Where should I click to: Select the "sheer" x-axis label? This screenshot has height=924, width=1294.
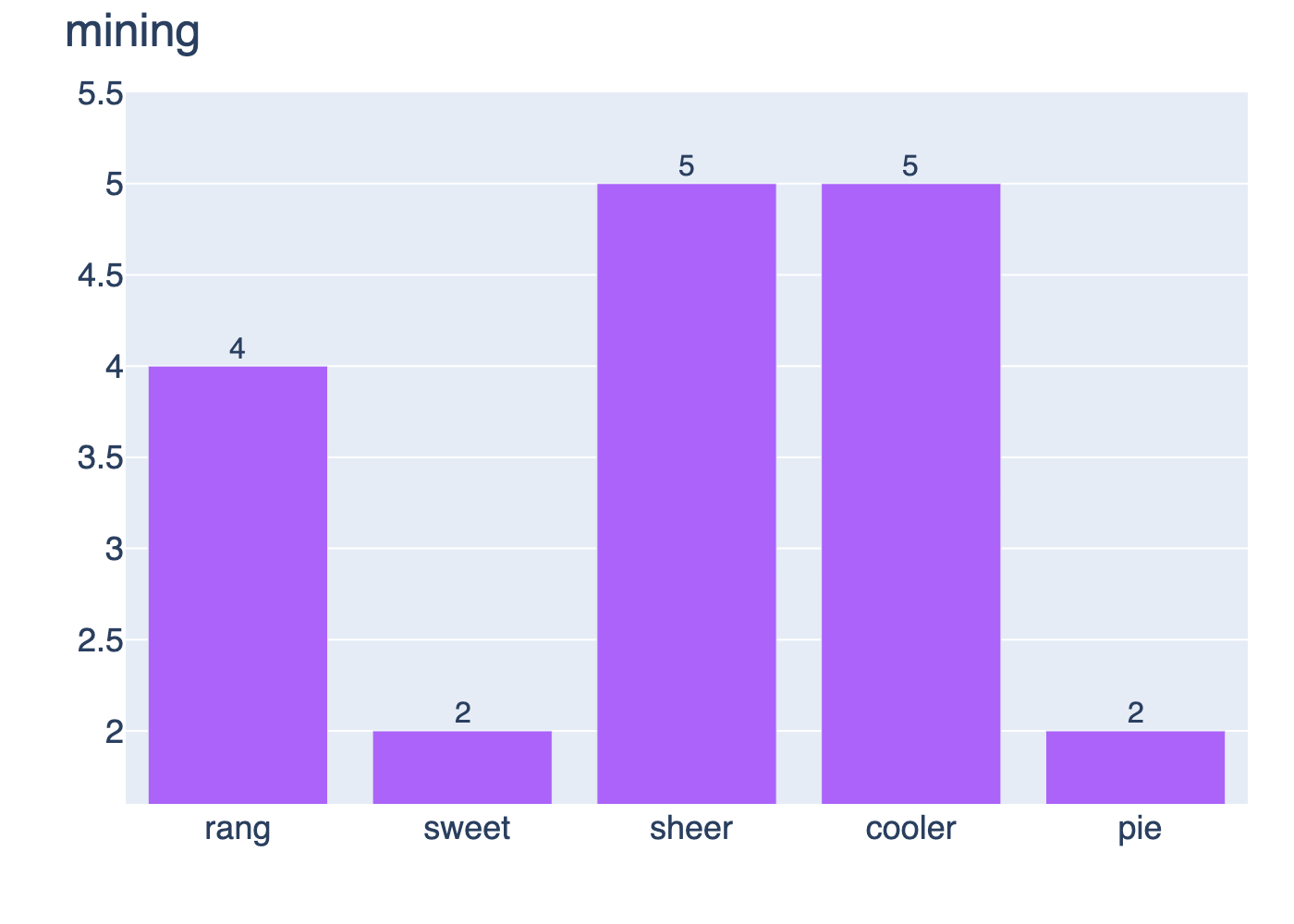[x=690, y=829]
